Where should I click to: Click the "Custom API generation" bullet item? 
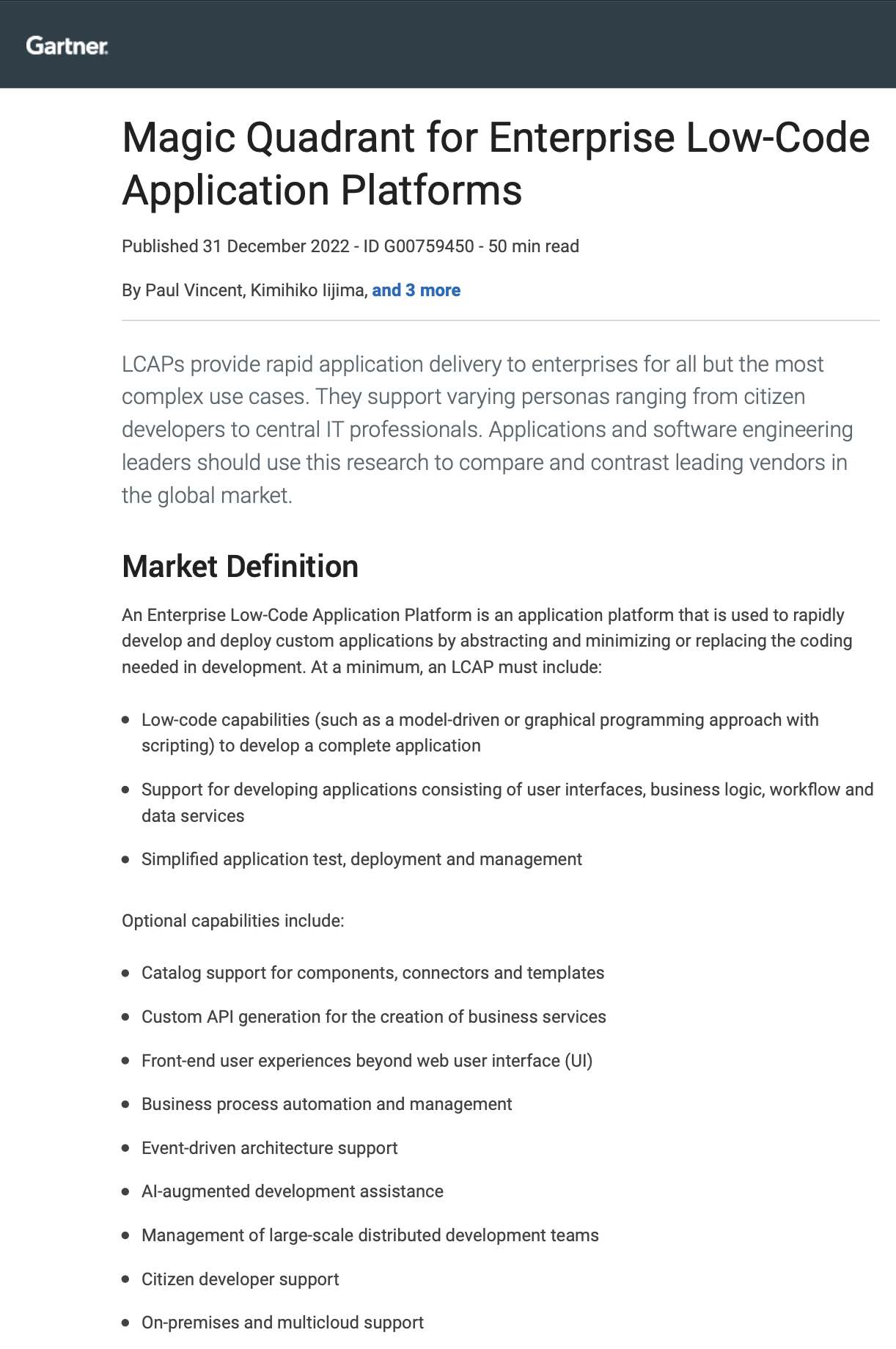click(373, 1017)
